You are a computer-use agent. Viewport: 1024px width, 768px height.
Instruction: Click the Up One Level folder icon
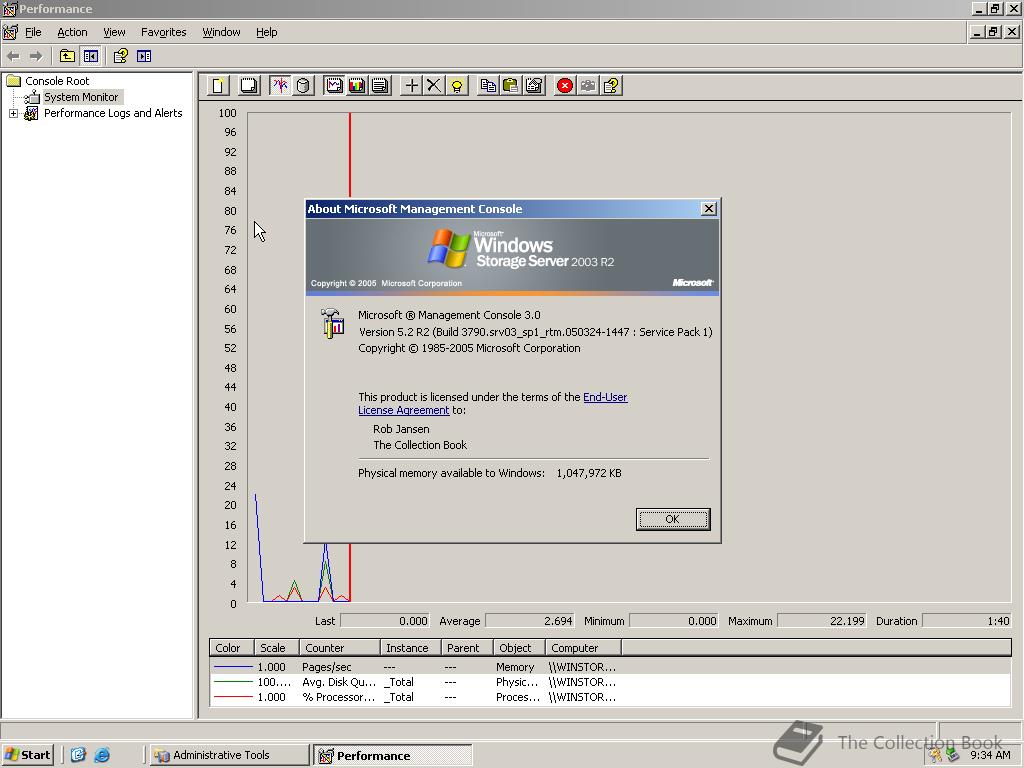[x=67, y=56]
